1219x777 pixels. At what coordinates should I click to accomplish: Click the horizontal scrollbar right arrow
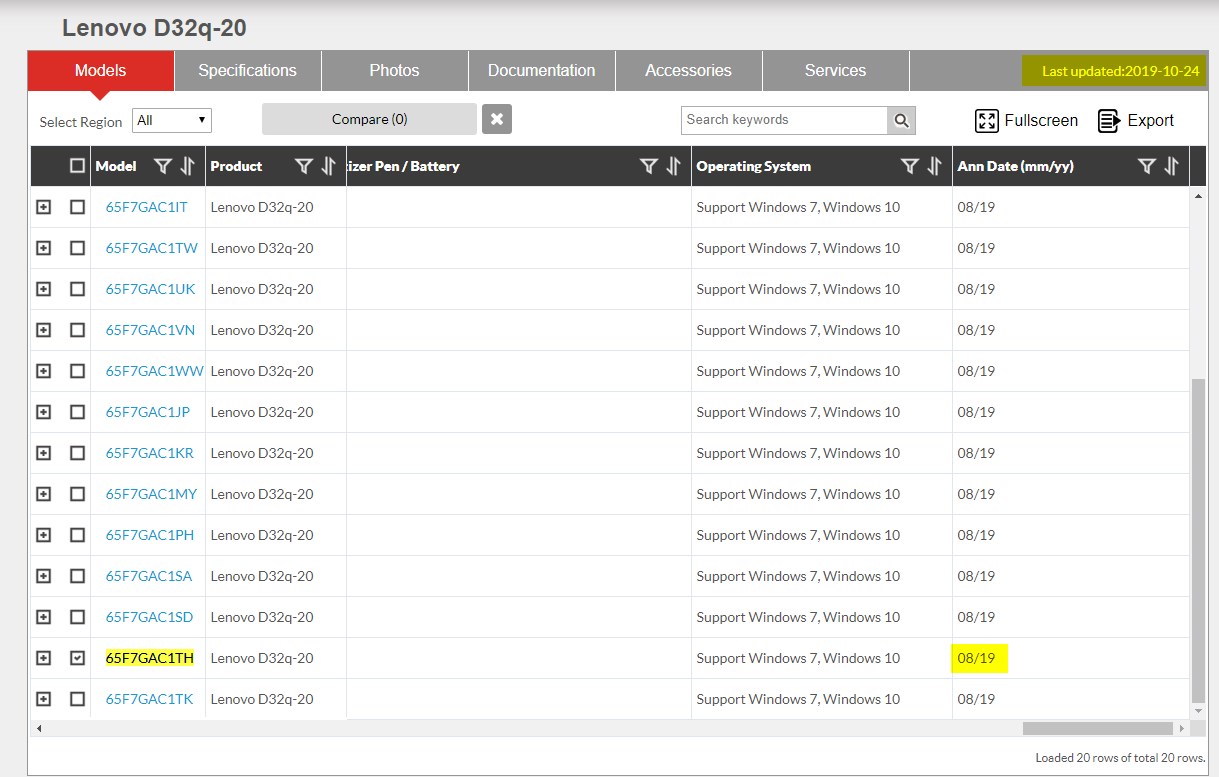pyautogui.click(x=1182, y=729)
